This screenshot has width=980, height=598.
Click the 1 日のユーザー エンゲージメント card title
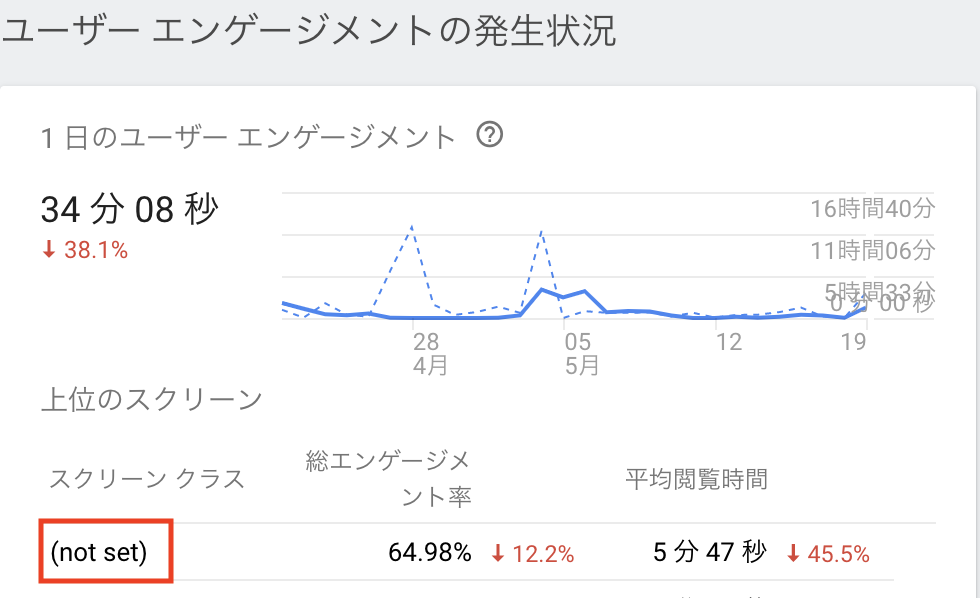coord(248,137)
